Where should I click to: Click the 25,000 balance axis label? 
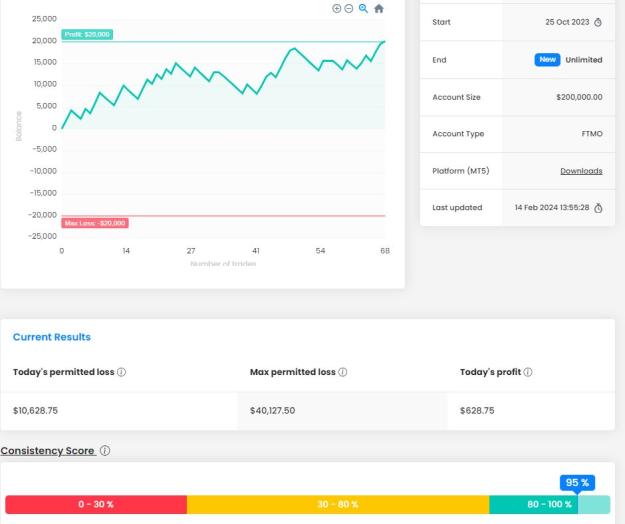[x=44, y=19]
